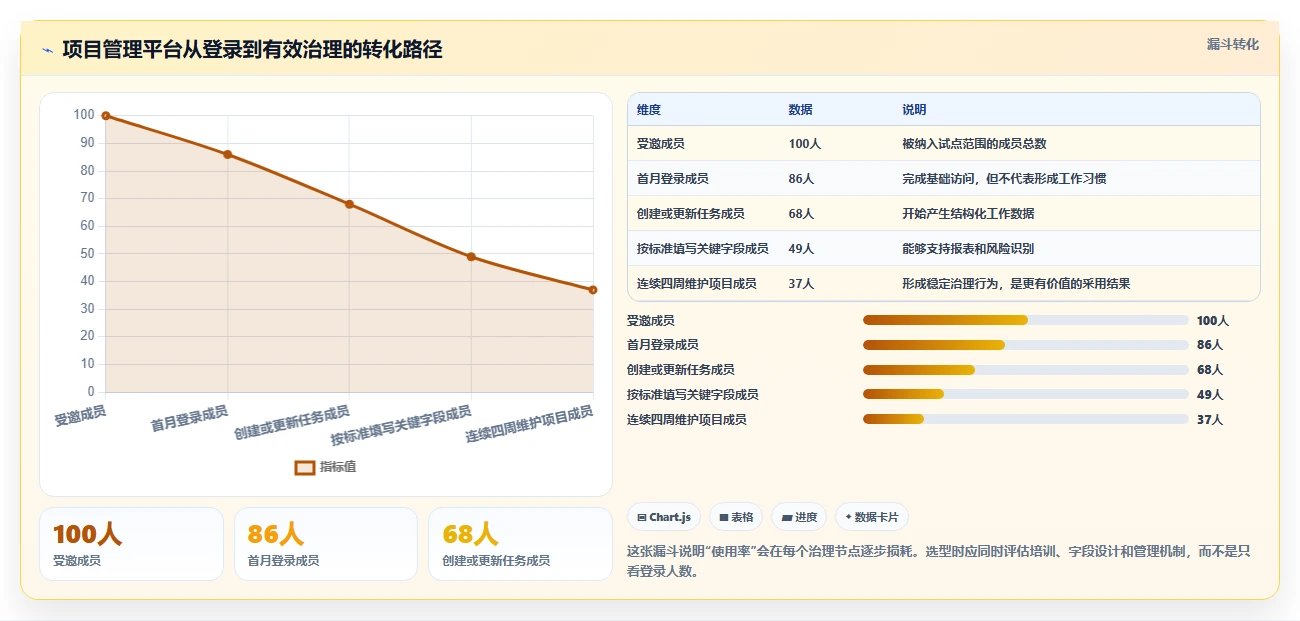
Task: Click the 维度 column header
Action: [x=649, y=110]
